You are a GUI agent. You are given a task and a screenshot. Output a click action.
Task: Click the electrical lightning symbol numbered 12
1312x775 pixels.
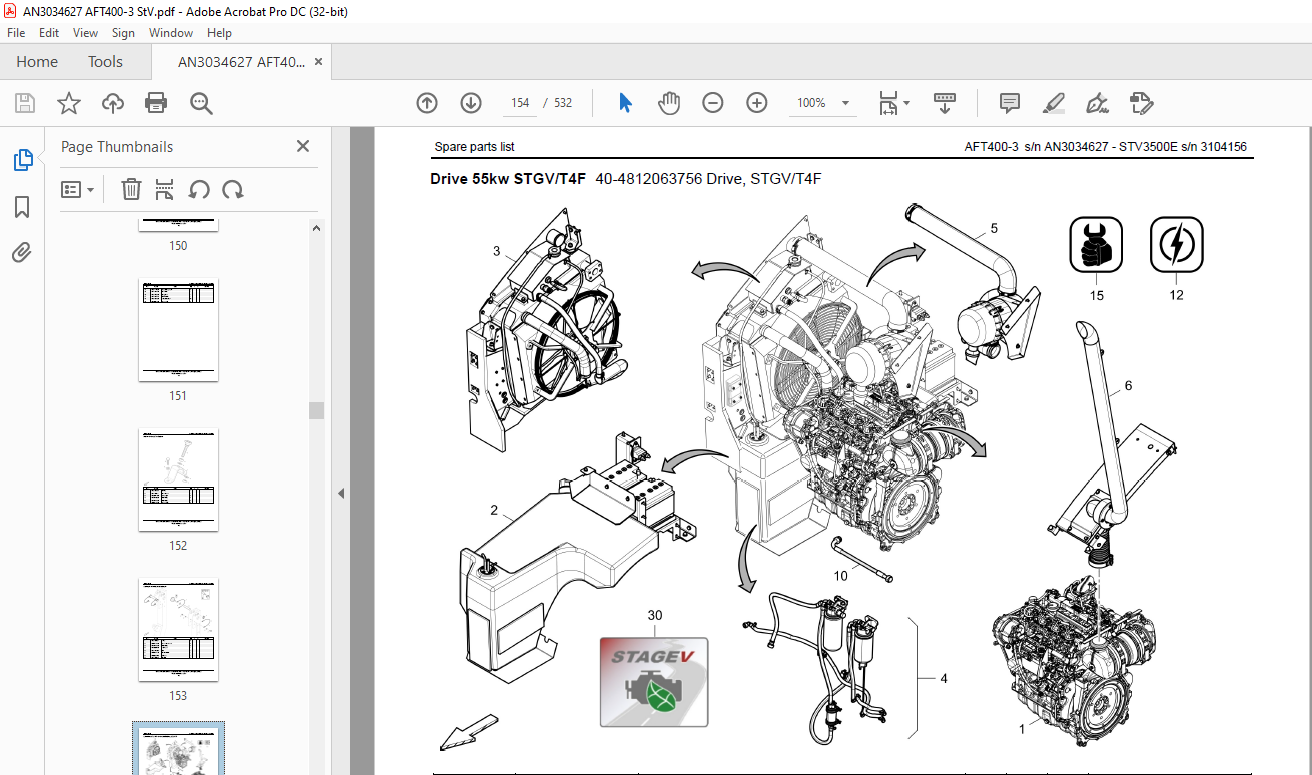[1177, 245]
